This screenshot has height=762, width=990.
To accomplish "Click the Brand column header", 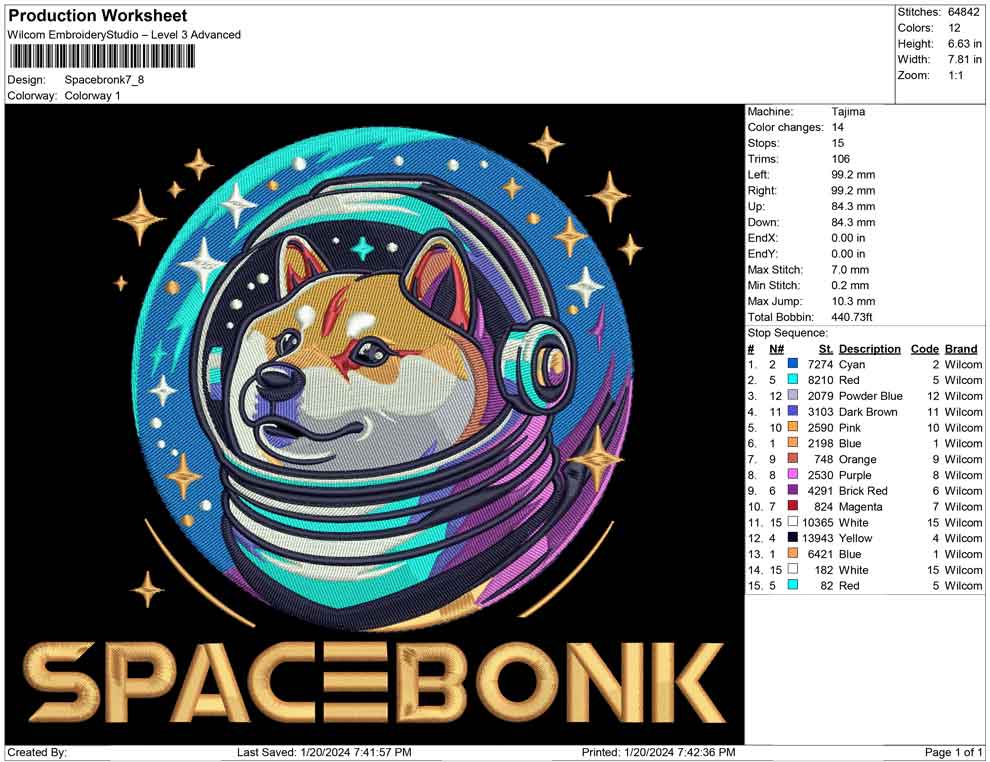I will click(961, 348).
